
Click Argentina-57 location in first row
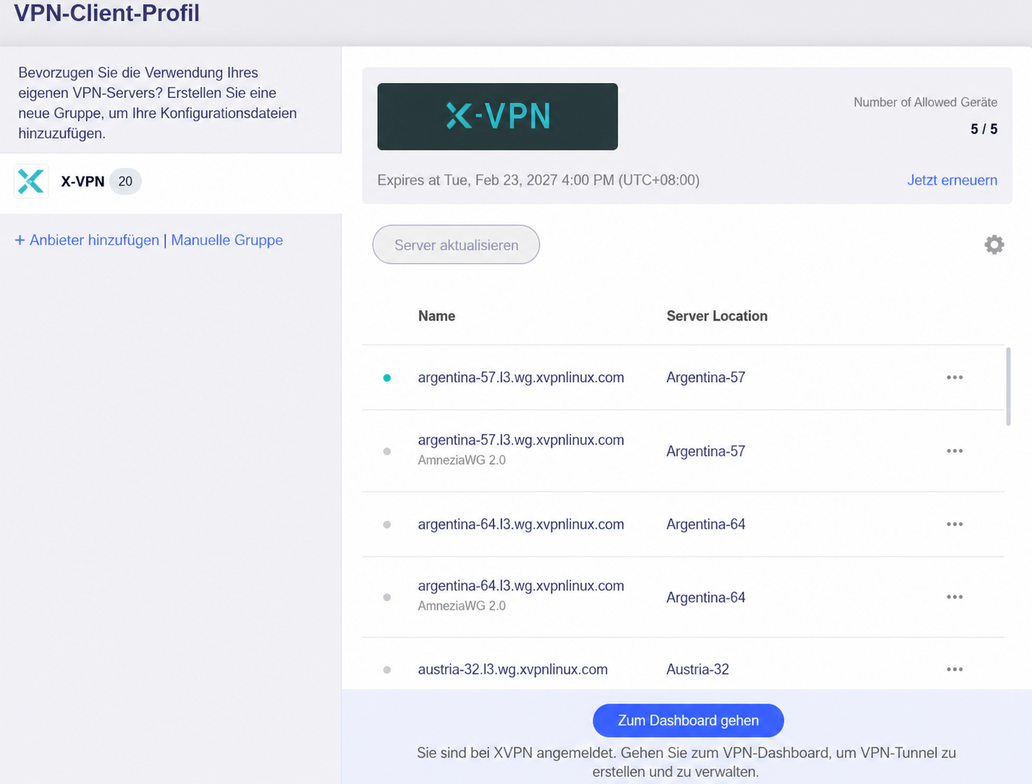706,377
